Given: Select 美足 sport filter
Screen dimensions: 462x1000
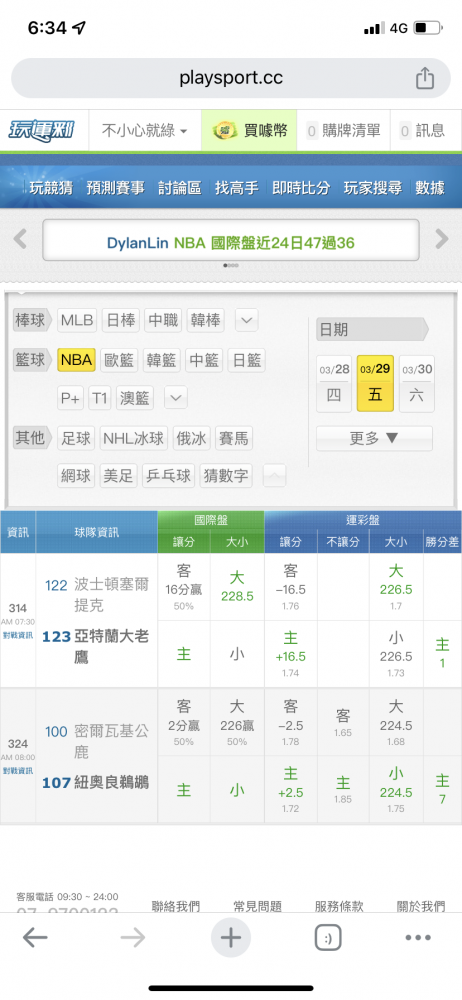Looking at the screenshot, I should pos(119,476).
